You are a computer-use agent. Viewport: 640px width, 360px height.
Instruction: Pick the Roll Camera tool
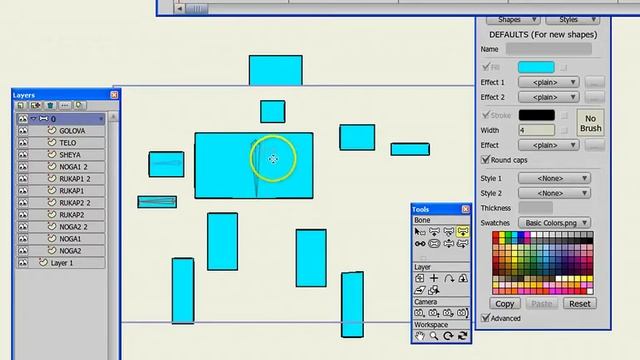(x=449, y=313)
